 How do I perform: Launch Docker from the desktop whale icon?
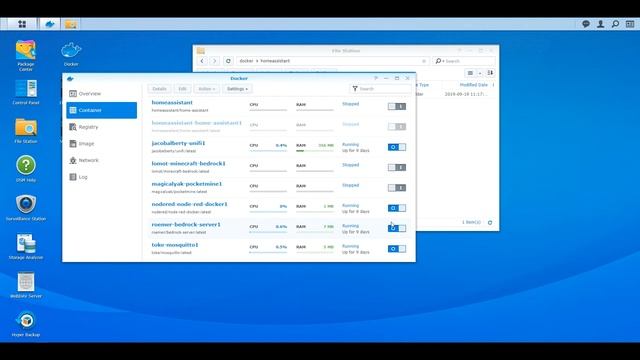(71, 54)
